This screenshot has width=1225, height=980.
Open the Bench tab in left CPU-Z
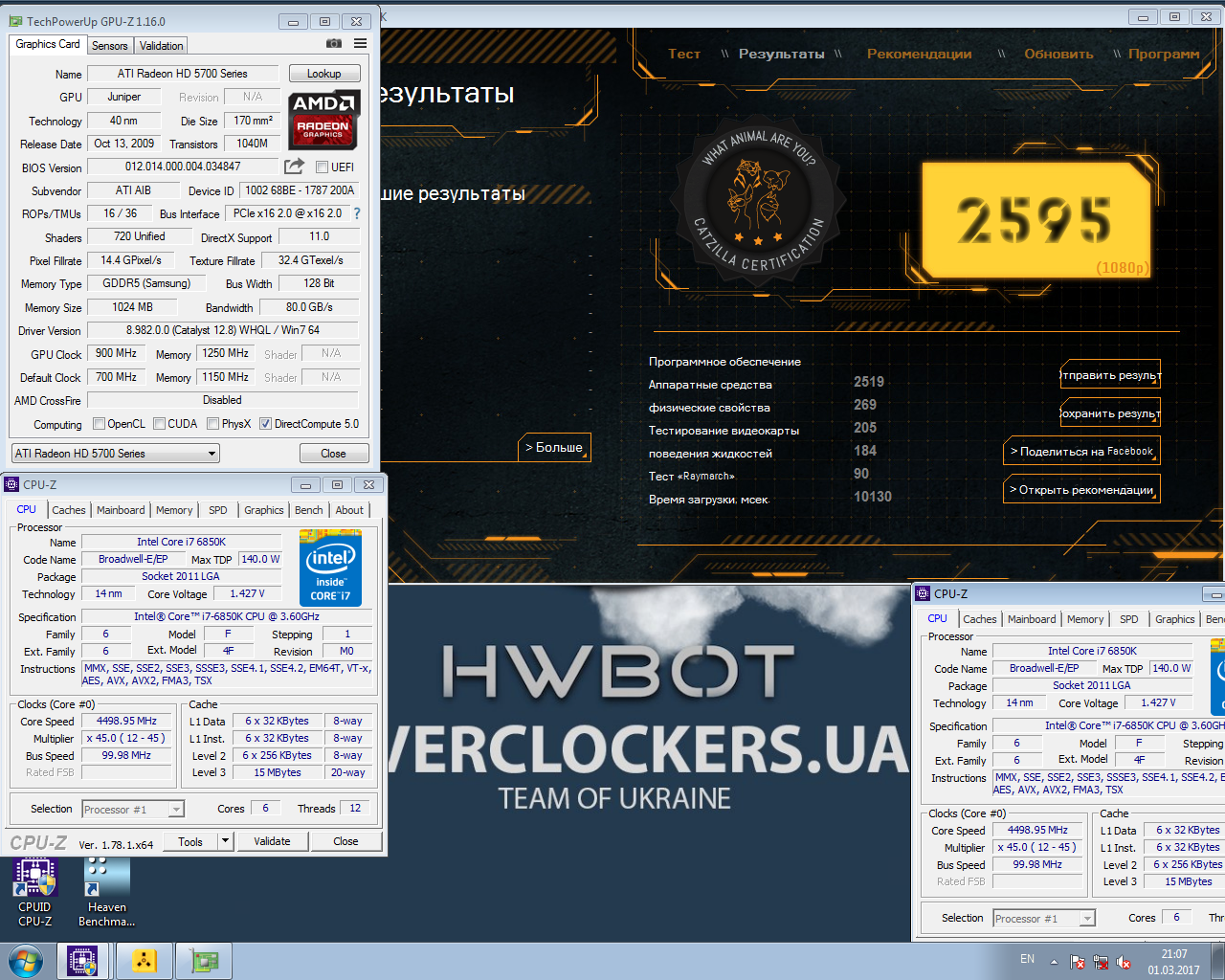point(308,510)
